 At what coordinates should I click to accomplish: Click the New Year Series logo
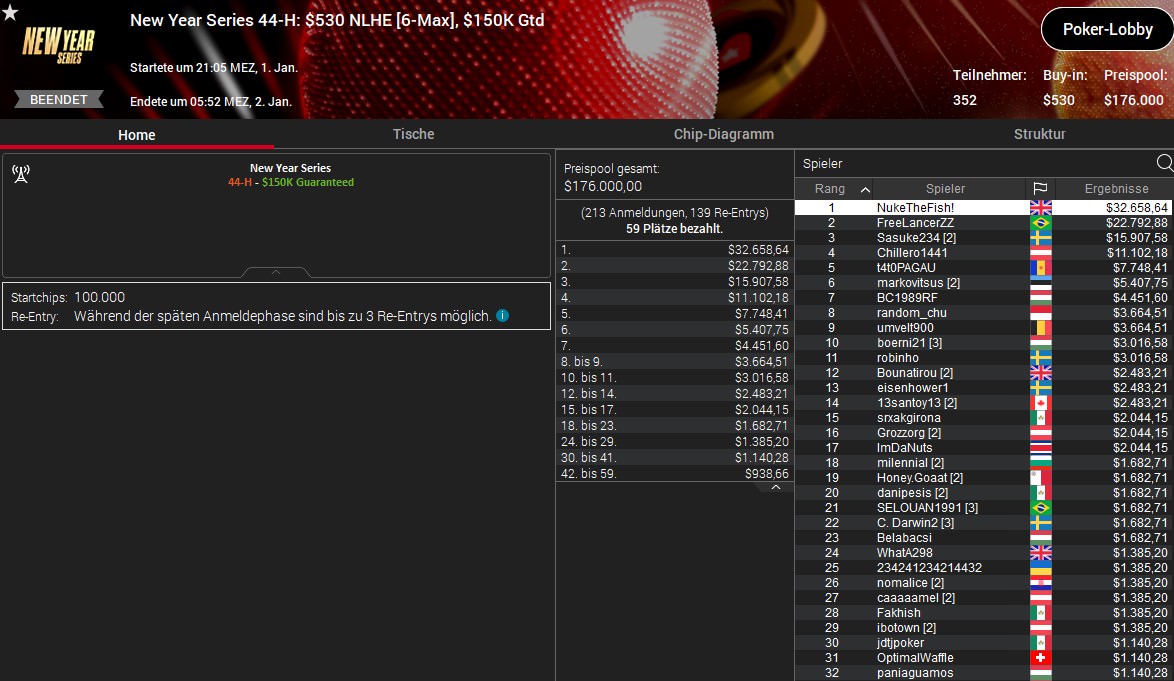[x=58, y=46]
